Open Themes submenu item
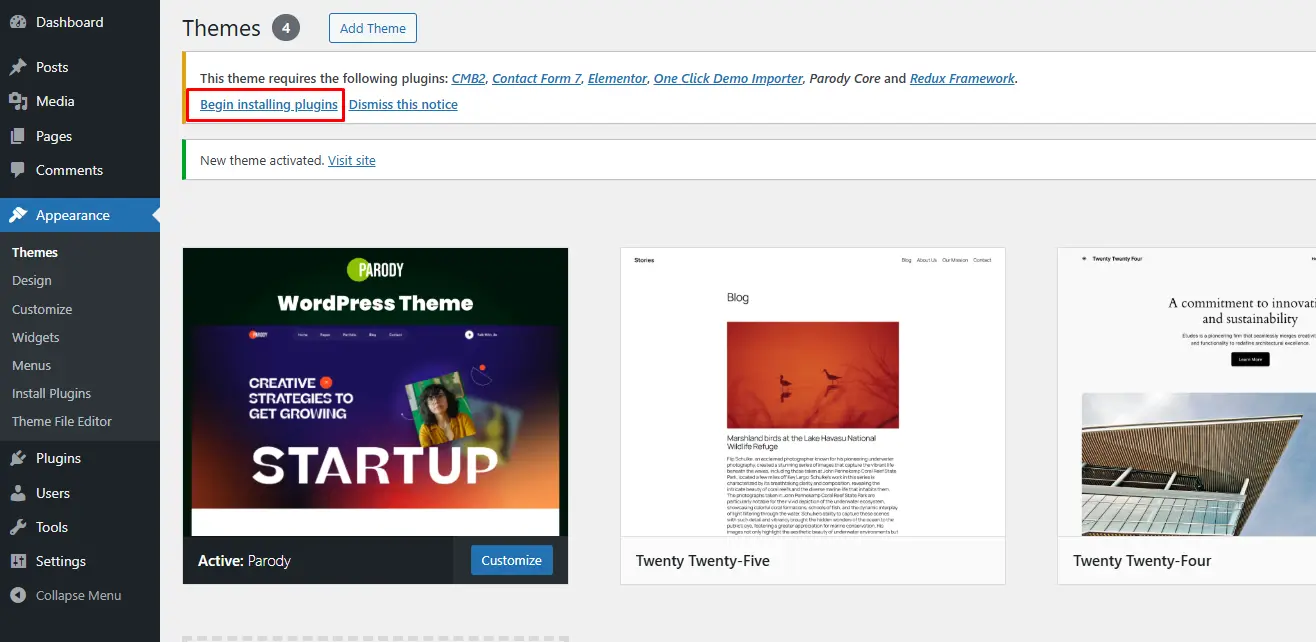Image resolution: width=1316 pixels, height=642 pixels. (x=35, y=252)
